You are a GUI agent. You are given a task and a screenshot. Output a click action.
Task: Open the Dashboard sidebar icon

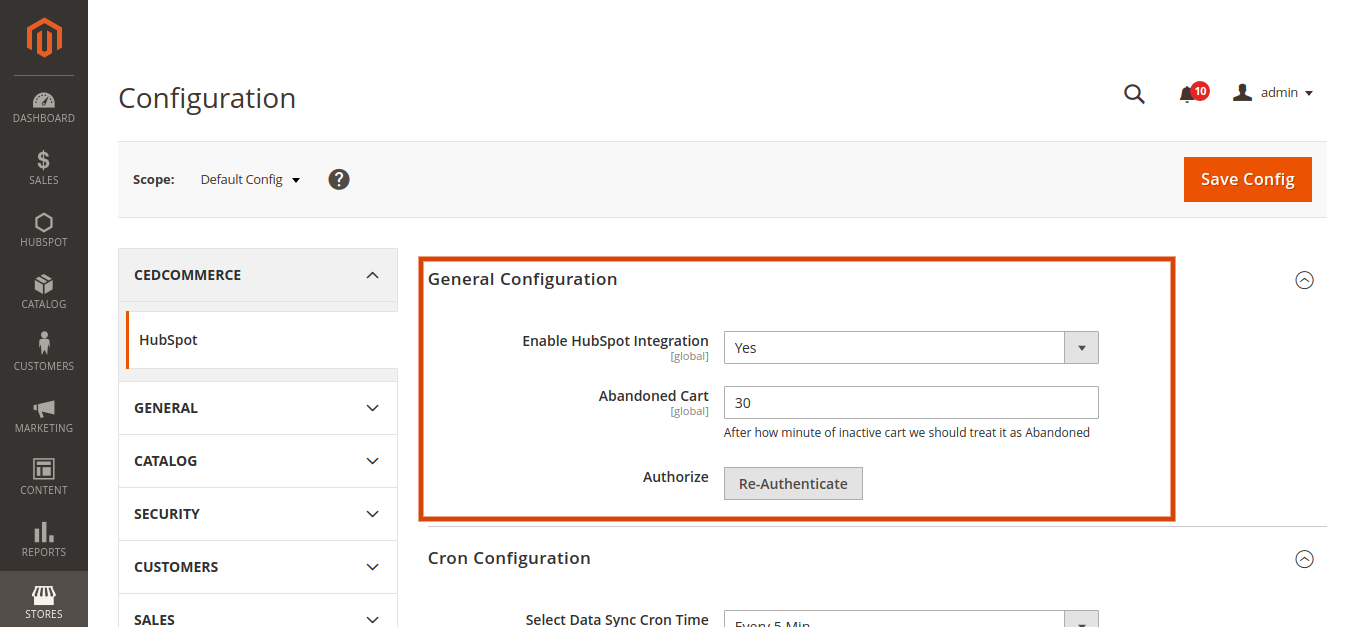[44, 107]
